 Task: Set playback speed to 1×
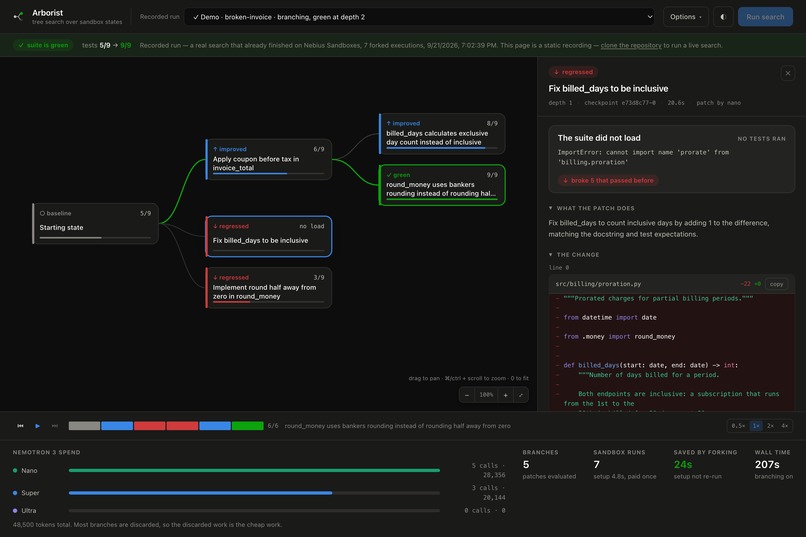pos(756,425)
